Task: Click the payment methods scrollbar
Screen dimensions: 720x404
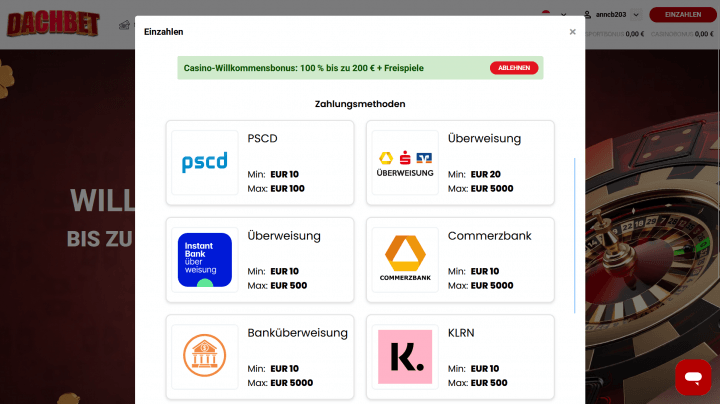Action: 574,235
